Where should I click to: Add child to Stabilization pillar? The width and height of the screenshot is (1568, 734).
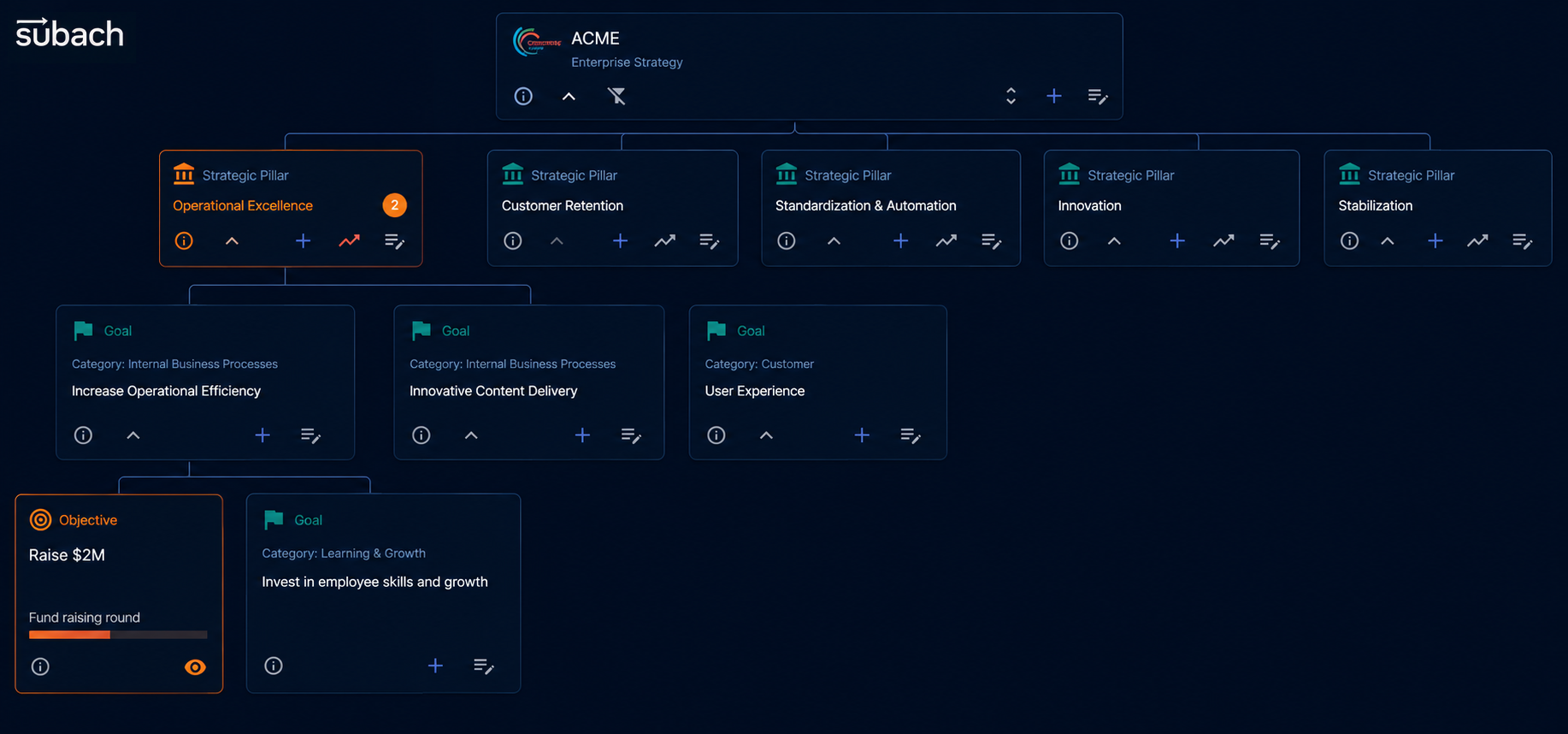click(x=1435, y=241)
